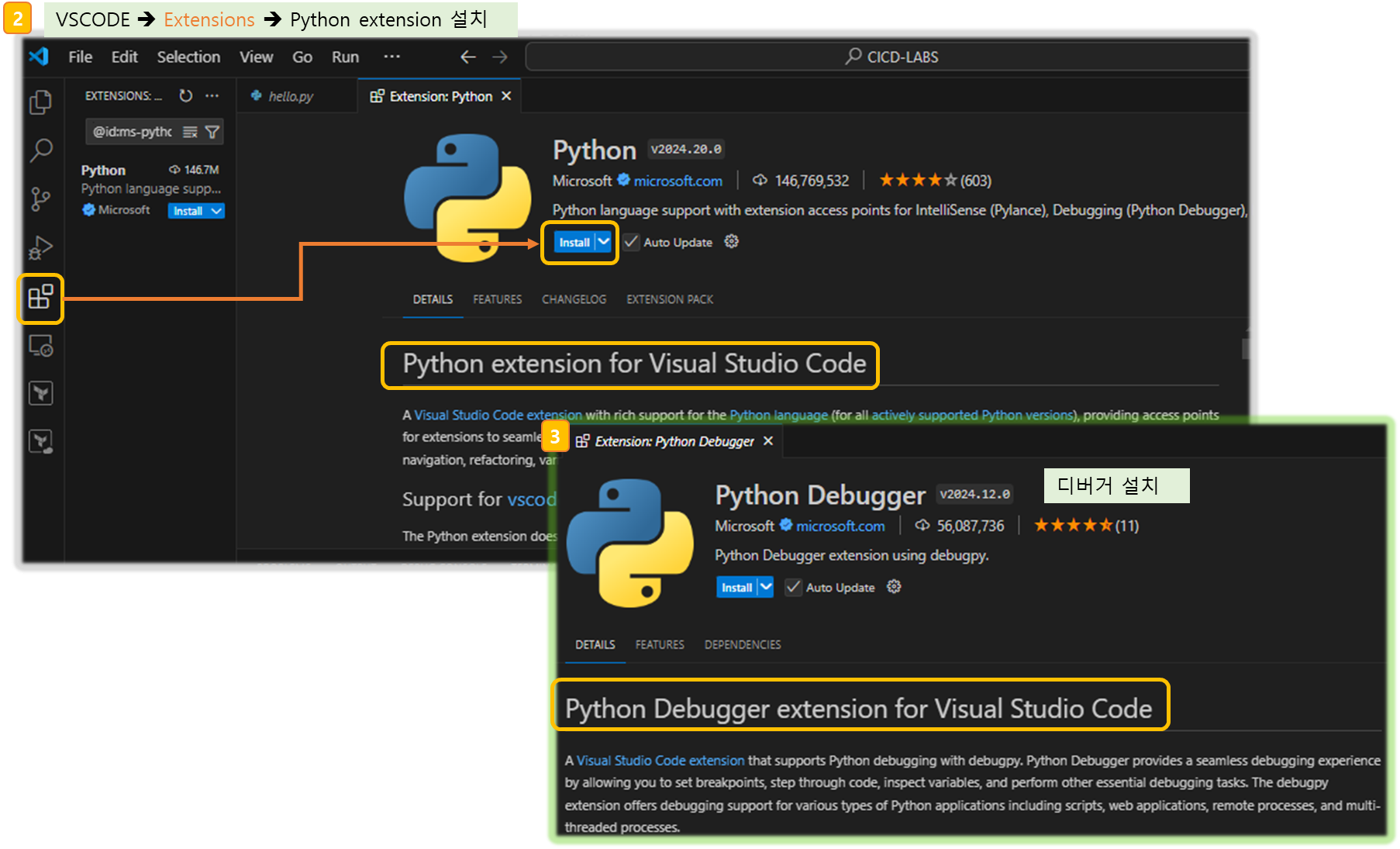Viewport: 1400px width, 849px height.
Task: Install the Python Debugger extension
Action: 736,587
